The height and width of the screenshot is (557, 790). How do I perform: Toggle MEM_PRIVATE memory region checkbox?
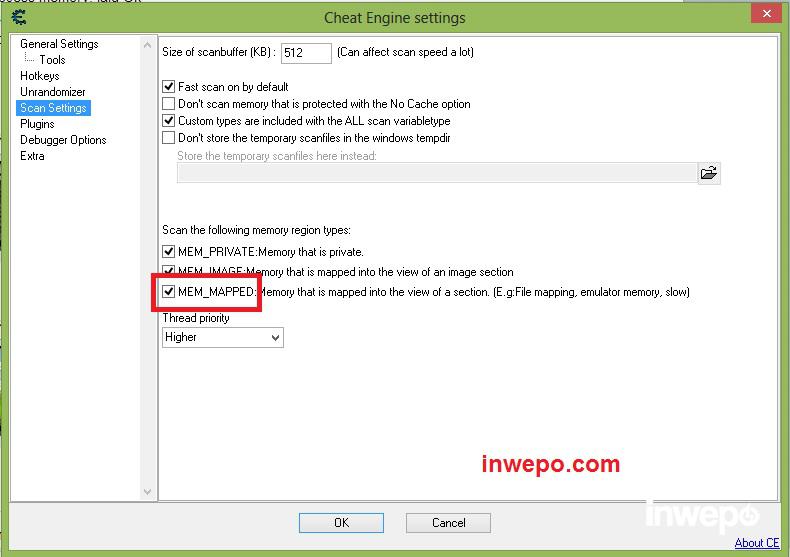click(x=168, y=251)
